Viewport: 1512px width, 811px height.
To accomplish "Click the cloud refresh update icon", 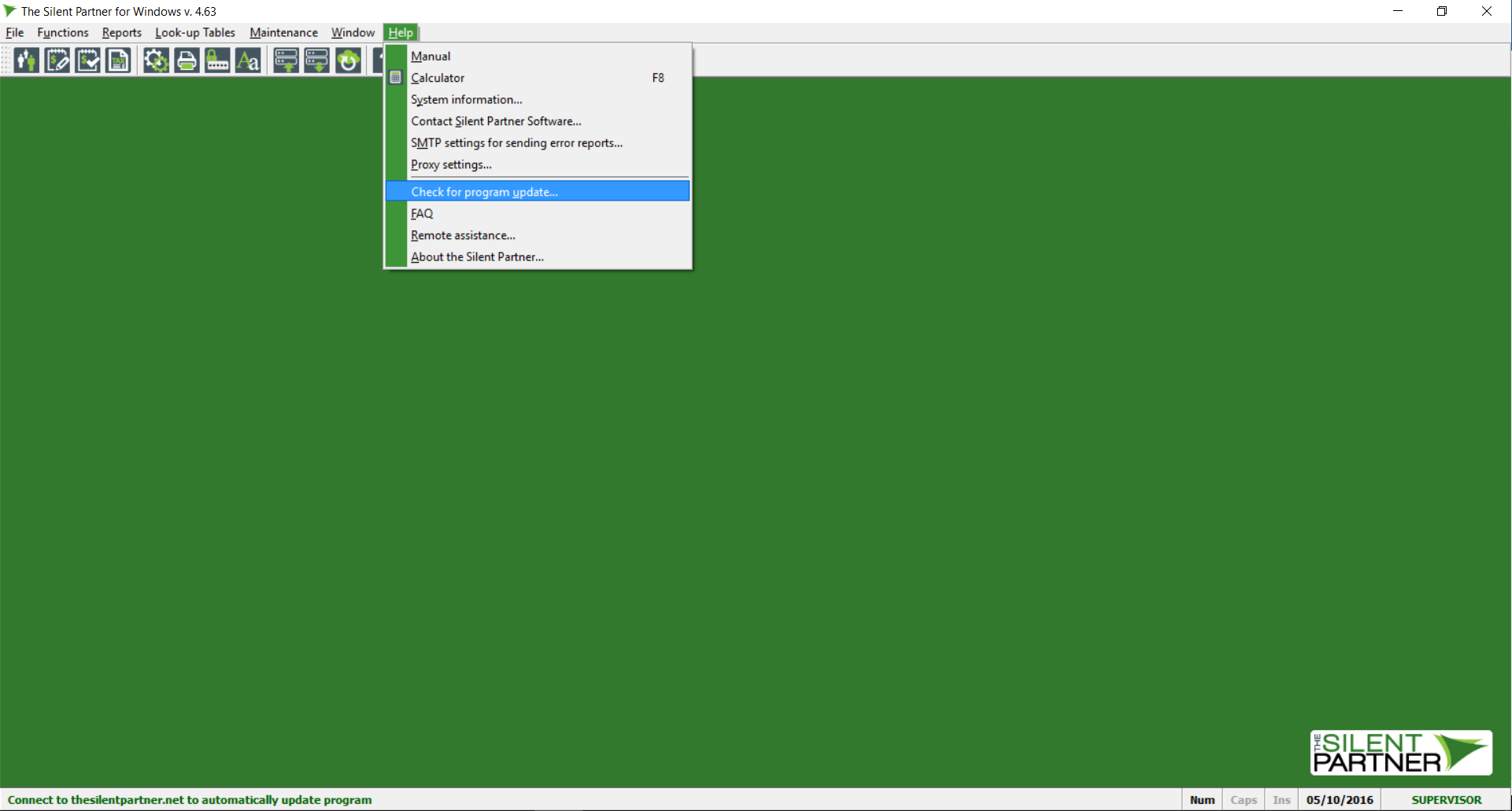I will click(348, 61).
